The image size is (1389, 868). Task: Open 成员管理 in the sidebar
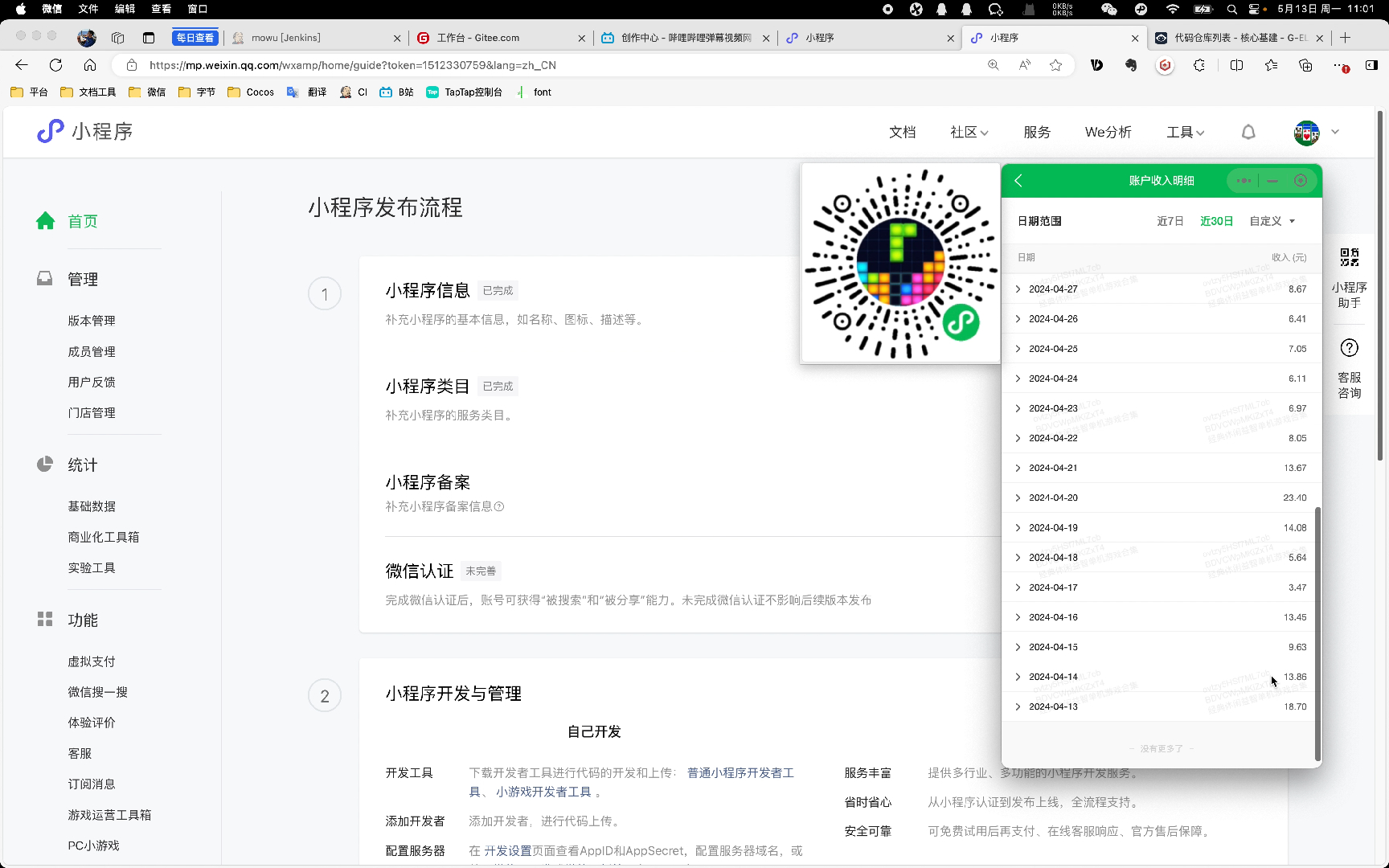(x=92, y=351)
